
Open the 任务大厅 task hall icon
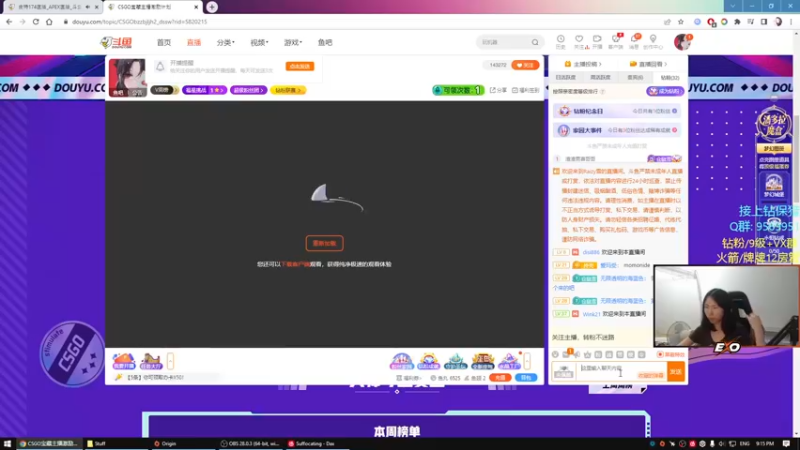click(151, 361)
